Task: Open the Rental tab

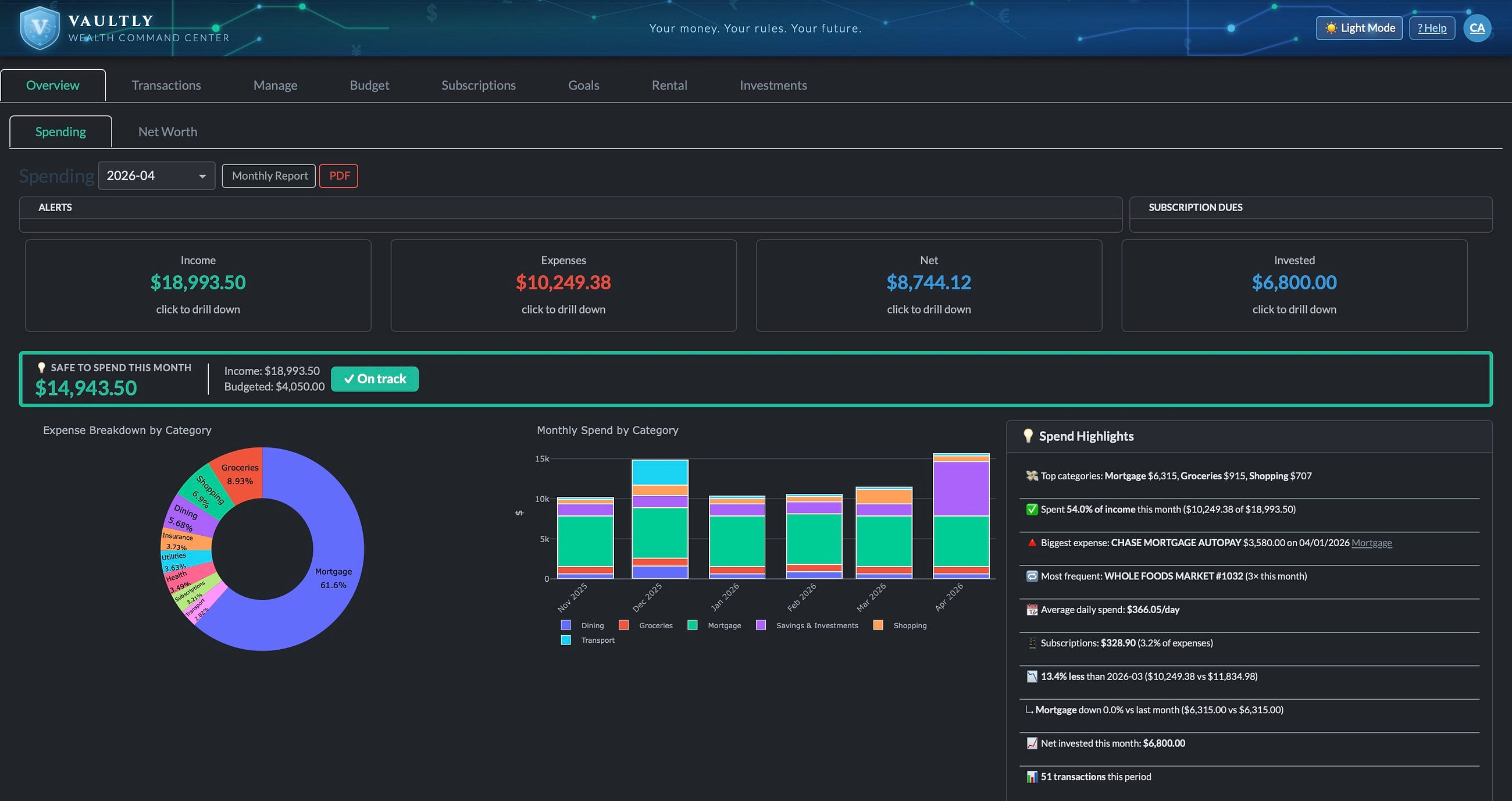Action: click(669, 85)
